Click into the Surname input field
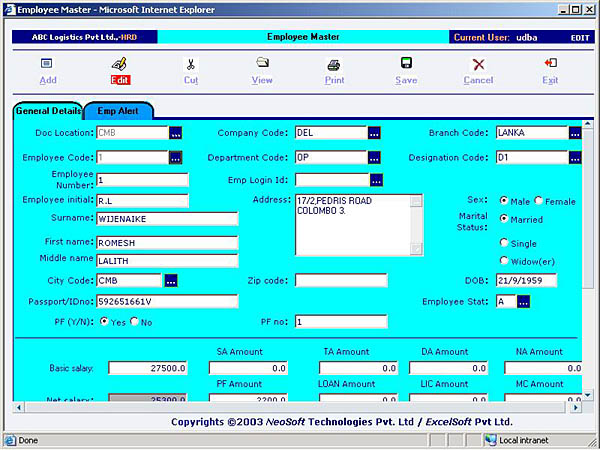The width and height of the screenshot is (600, 450). tap(166, 218)
